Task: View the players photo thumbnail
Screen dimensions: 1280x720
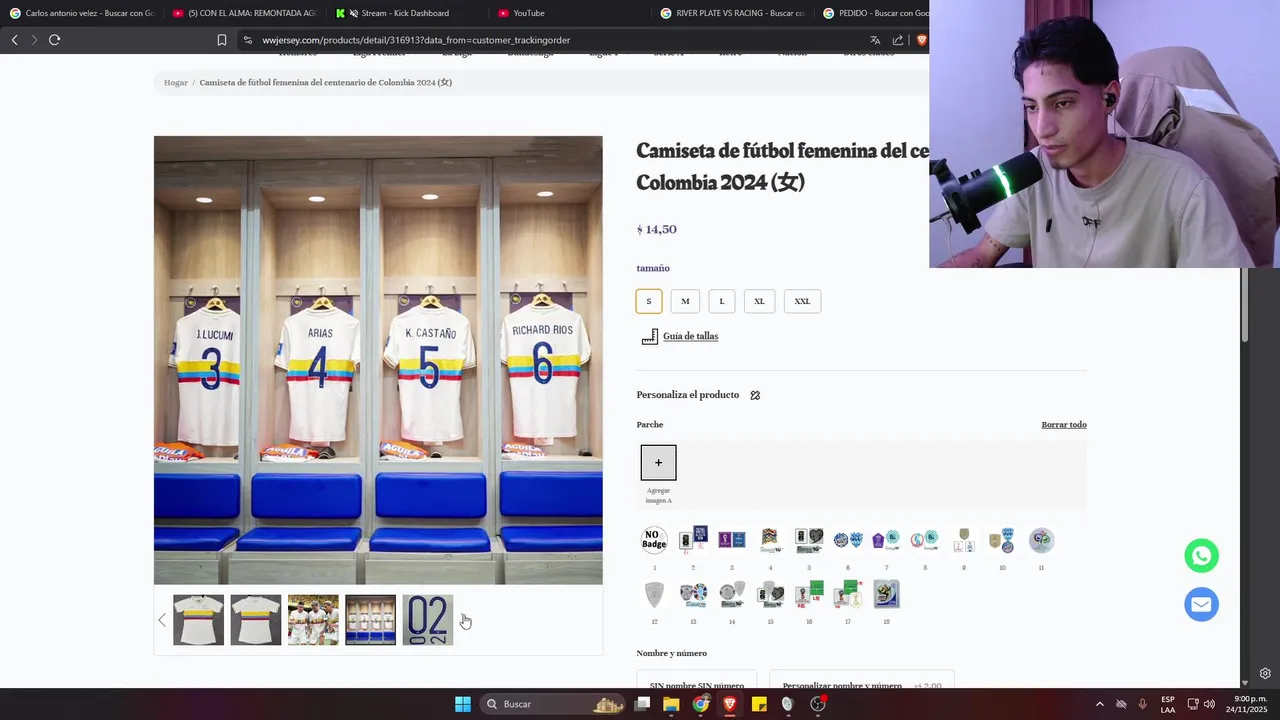Action: 313,620
